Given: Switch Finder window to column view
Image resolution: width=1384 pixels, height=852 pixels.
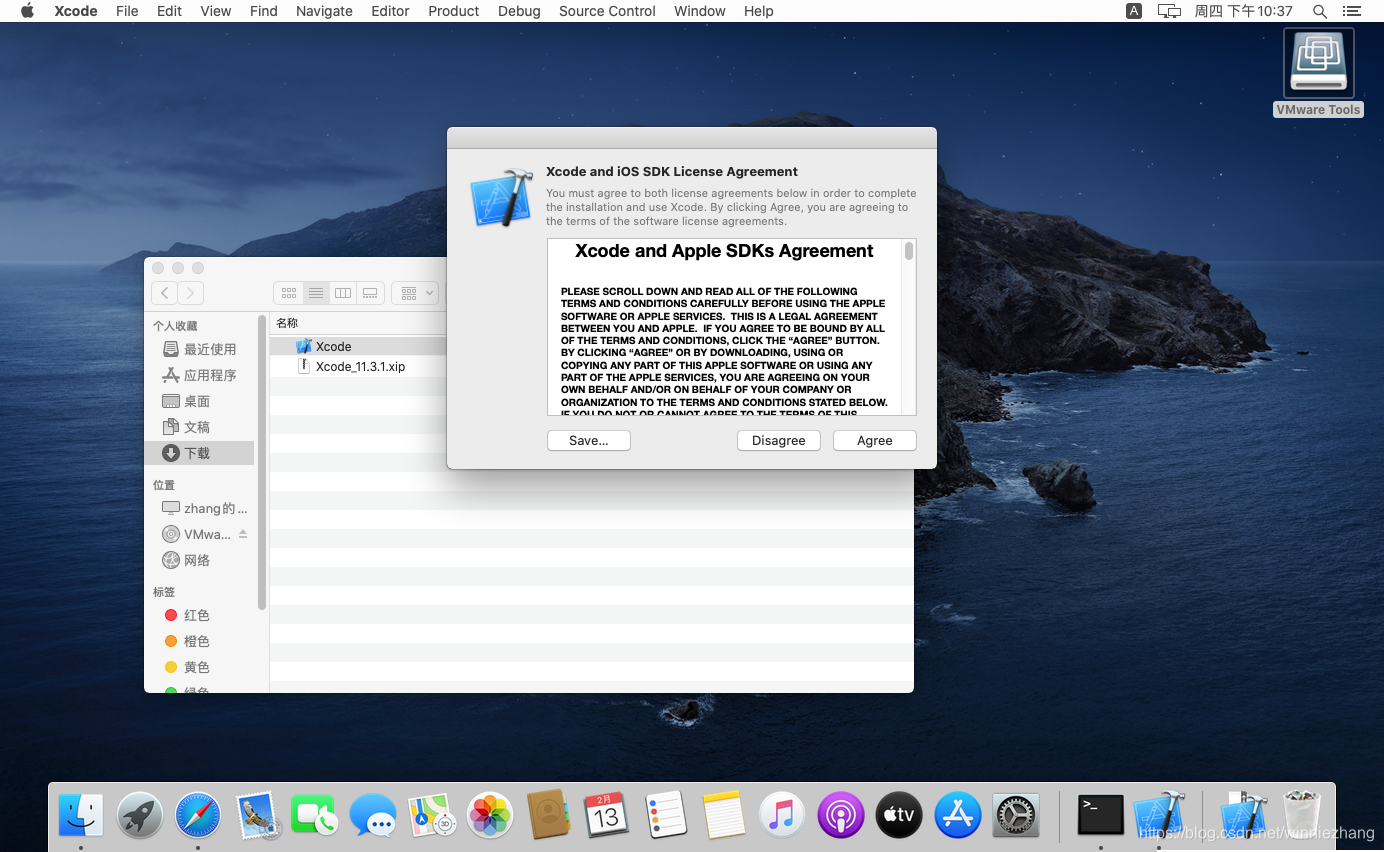Looking at the screenshot, I should 343,293.
